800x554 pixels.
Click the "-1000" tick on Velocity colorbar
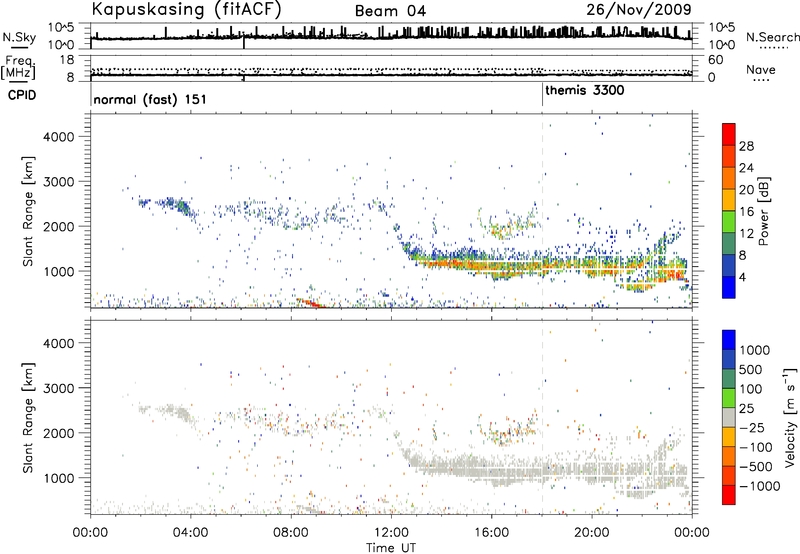click(759, 486)
